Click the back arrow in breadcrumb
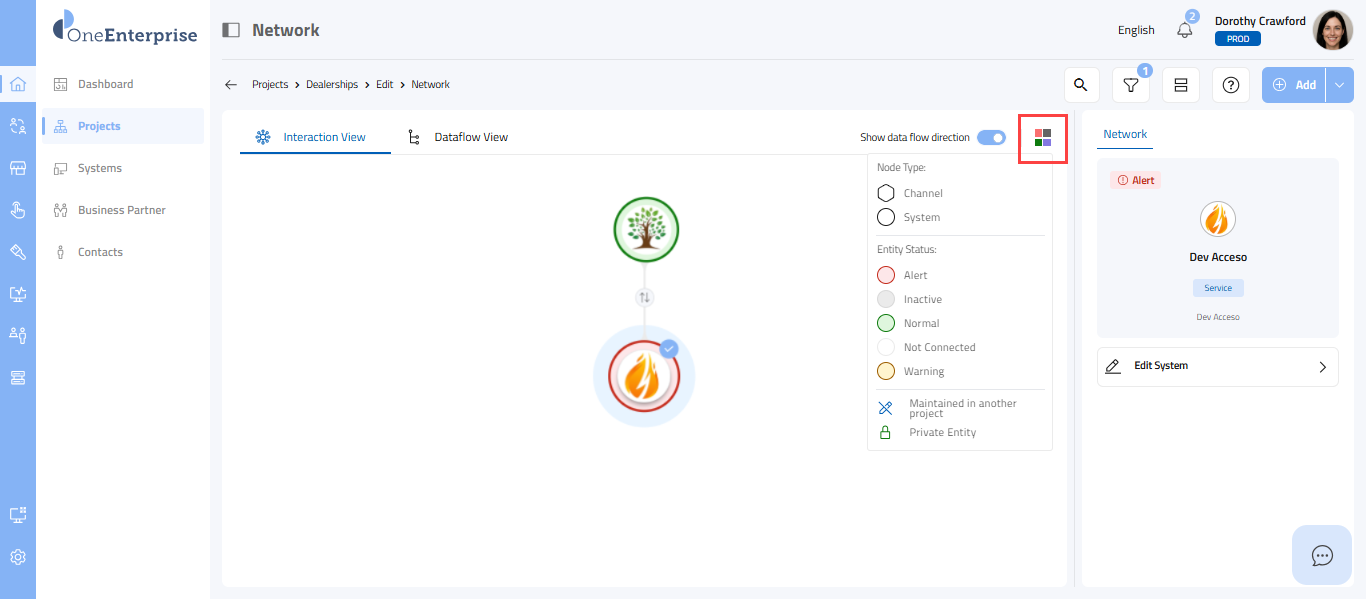Image resolution: width=1366 pixels, height=599 pixels. (231, 85)
